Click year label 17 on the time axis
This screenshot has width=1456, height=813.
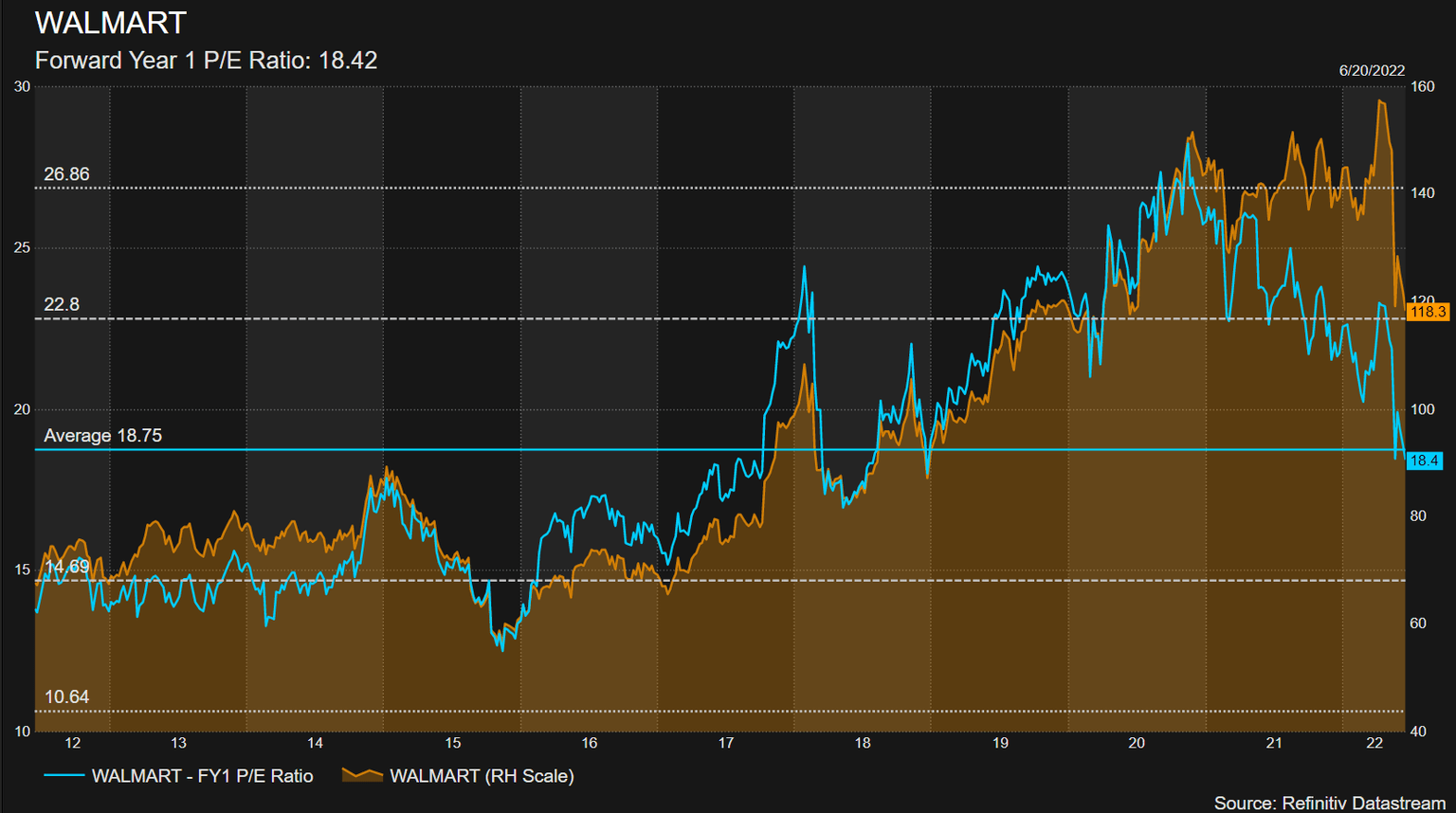(x=726, y=743)
